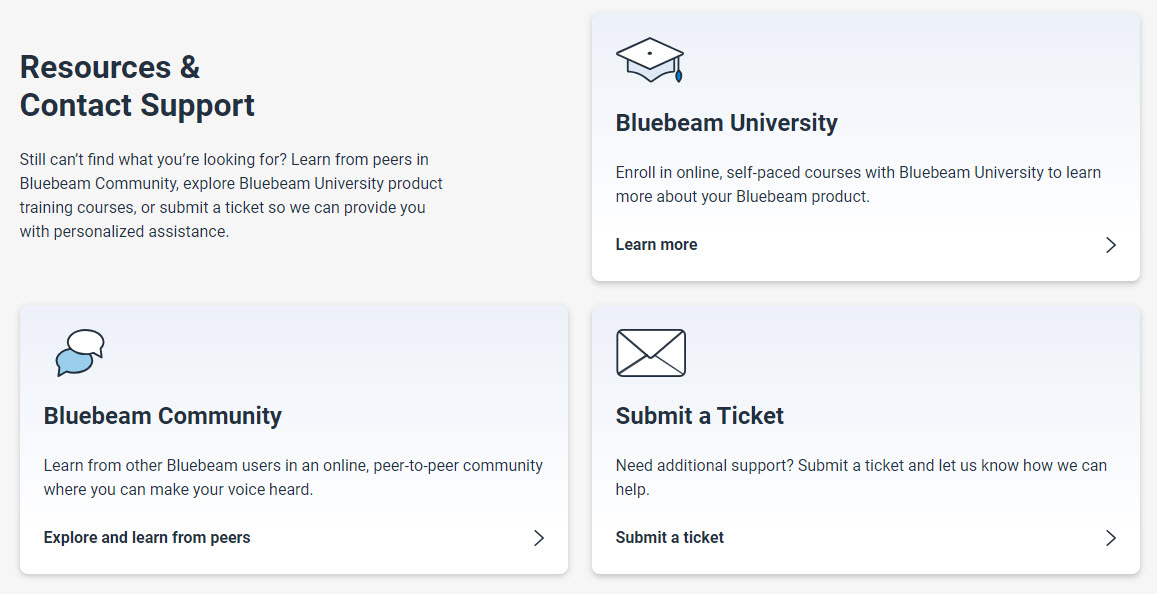
Task: Open the chevron arrow in Bluebeam University card
Action: coord(1111,245)
